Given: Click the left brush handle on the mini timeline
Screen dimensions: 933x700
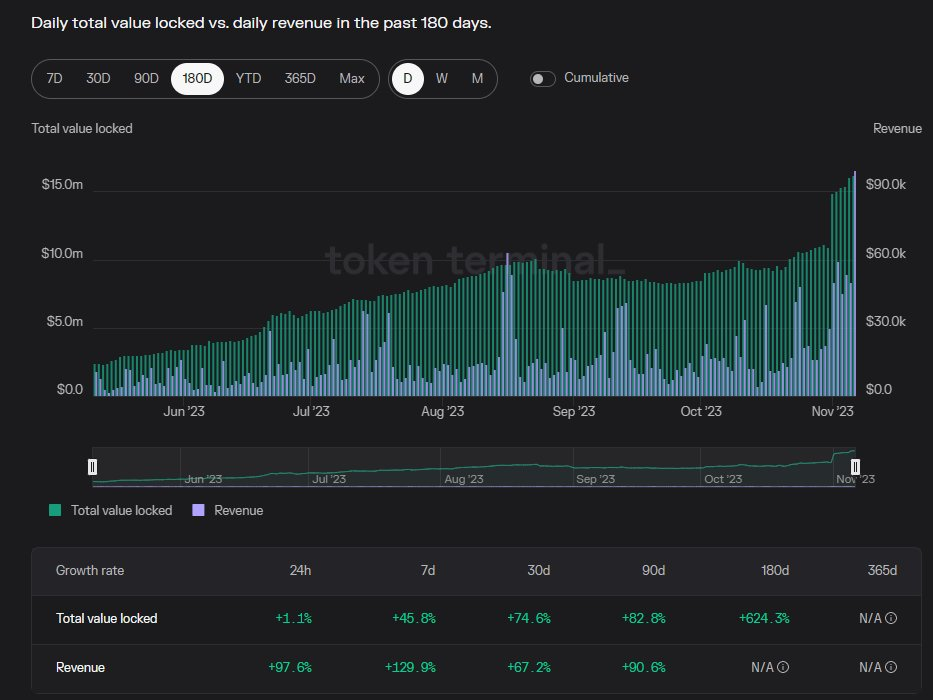Looking at the screenshot, I should coord(92,466).
